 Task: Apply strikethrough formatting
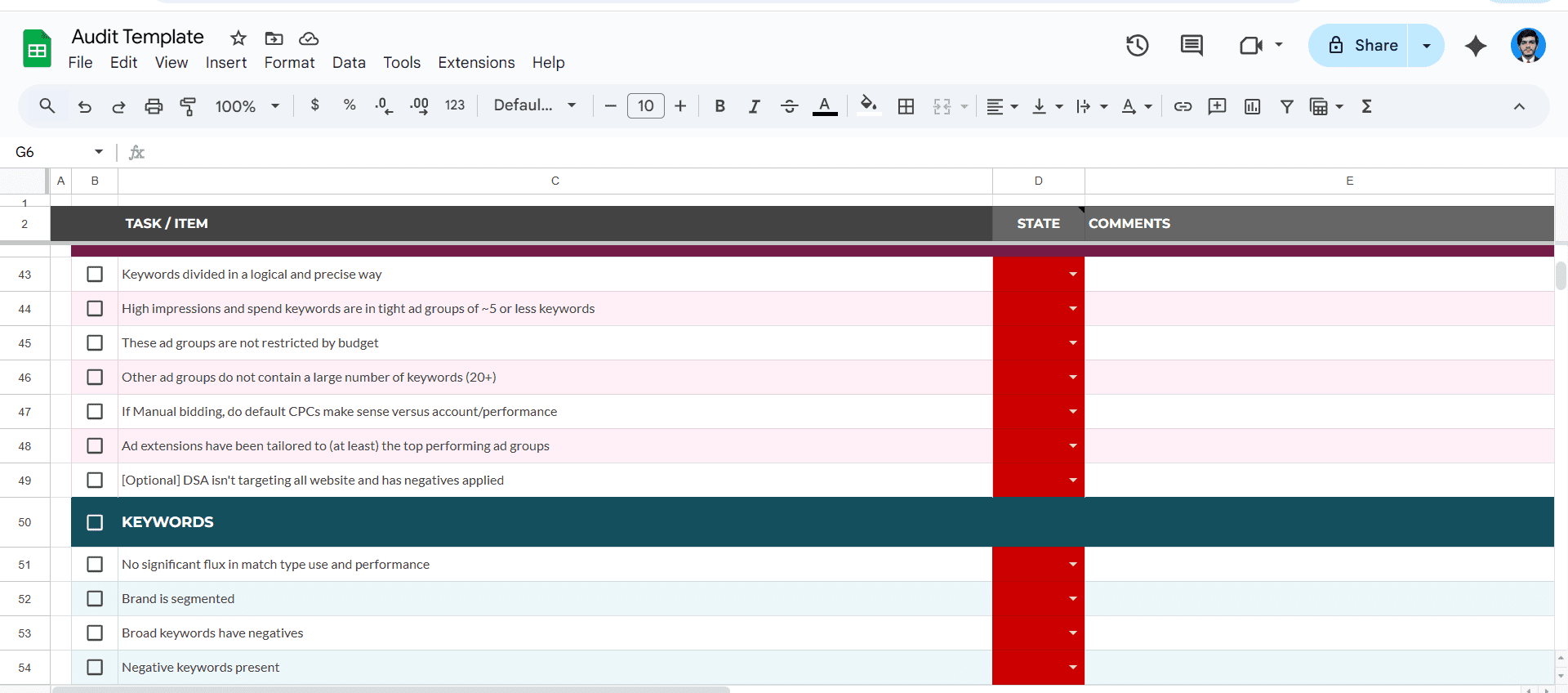point(790,106)
